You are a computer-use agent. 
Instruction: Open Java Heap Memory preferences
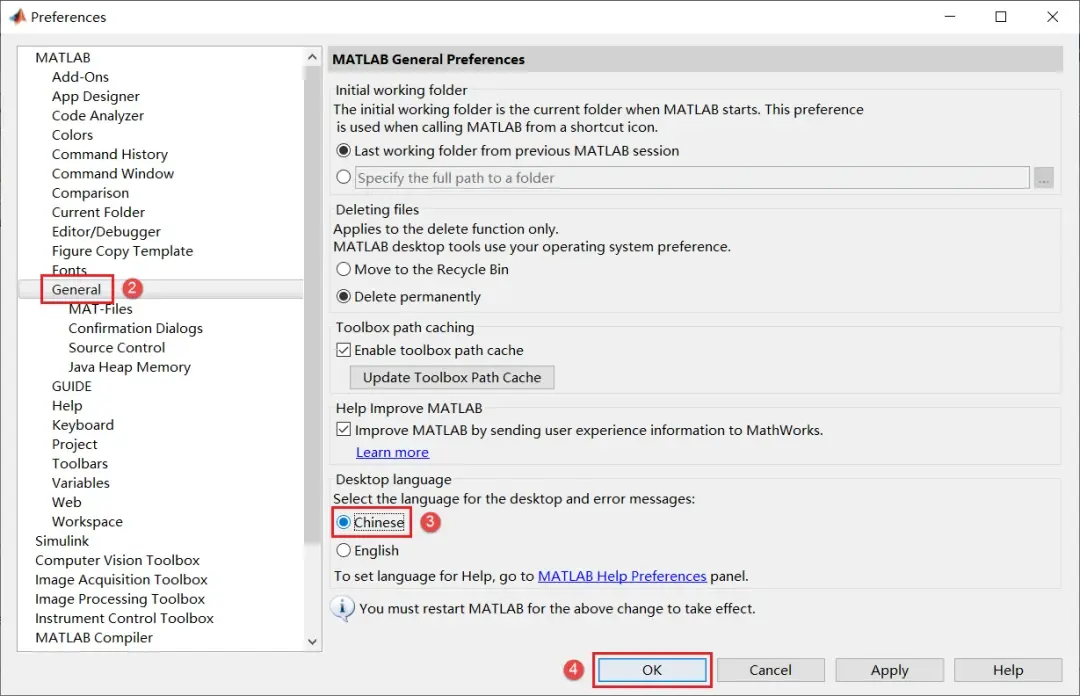point(129,367)
